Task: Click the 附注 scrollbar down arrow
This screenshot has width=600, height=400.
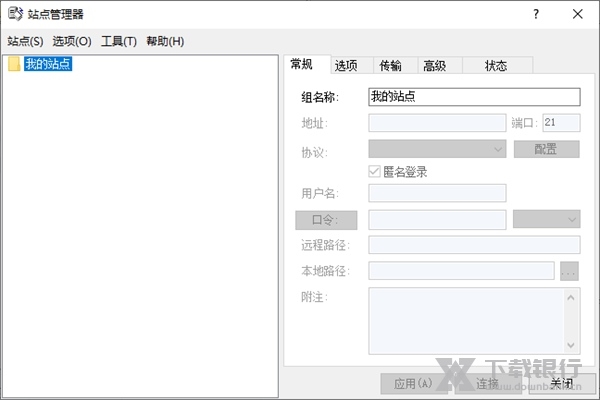Action: pyautogui.click(x=571, y=345)
